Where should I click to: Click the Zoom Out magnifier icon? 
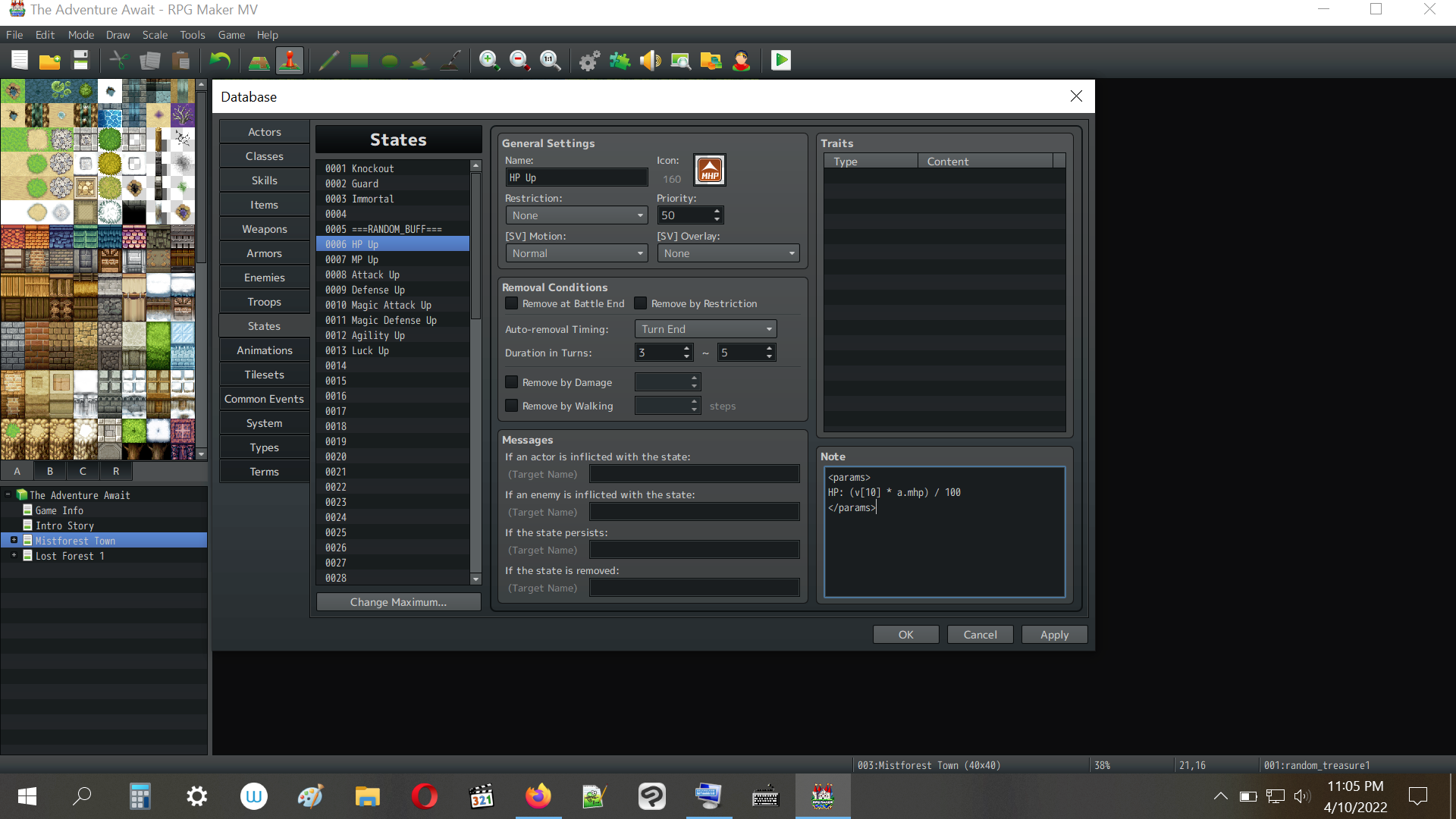519,61
